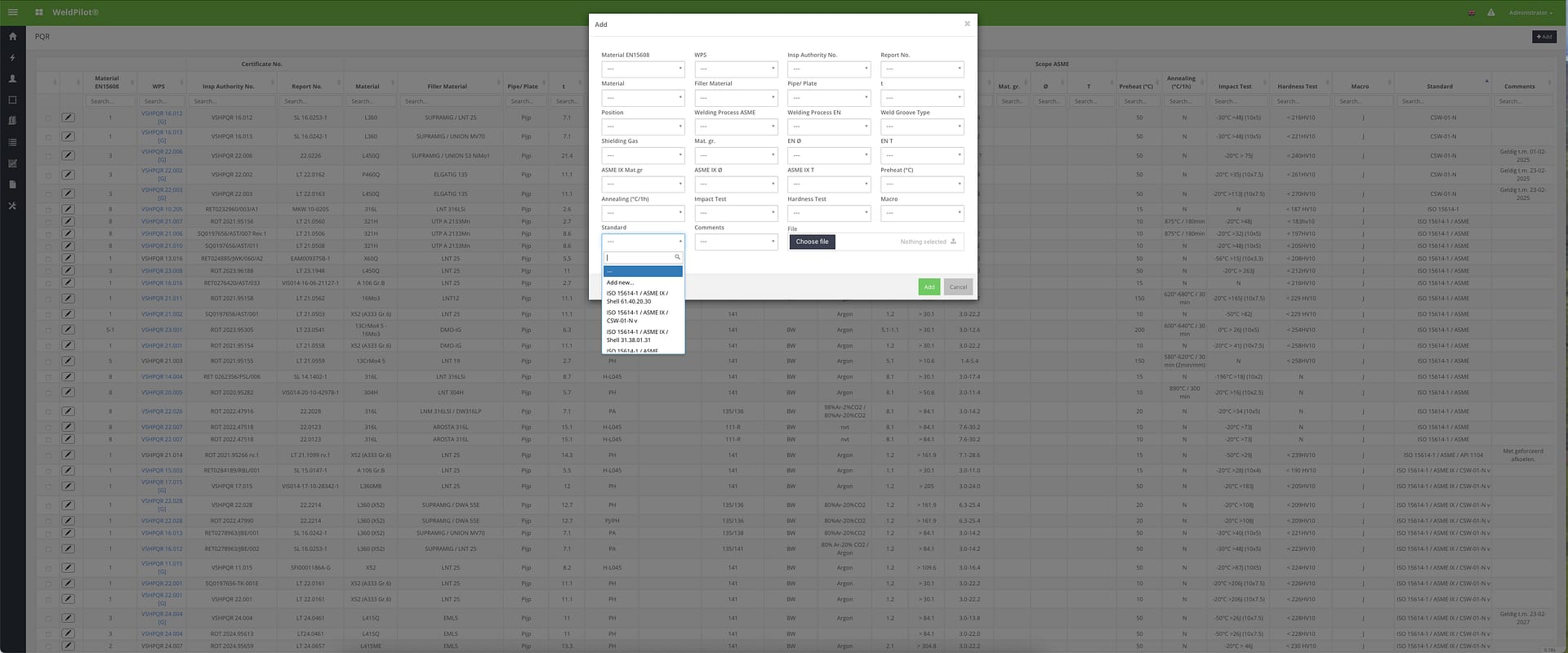Click the lightning bolt sidebar icon
1568x653 pixels.
[12, 58]
